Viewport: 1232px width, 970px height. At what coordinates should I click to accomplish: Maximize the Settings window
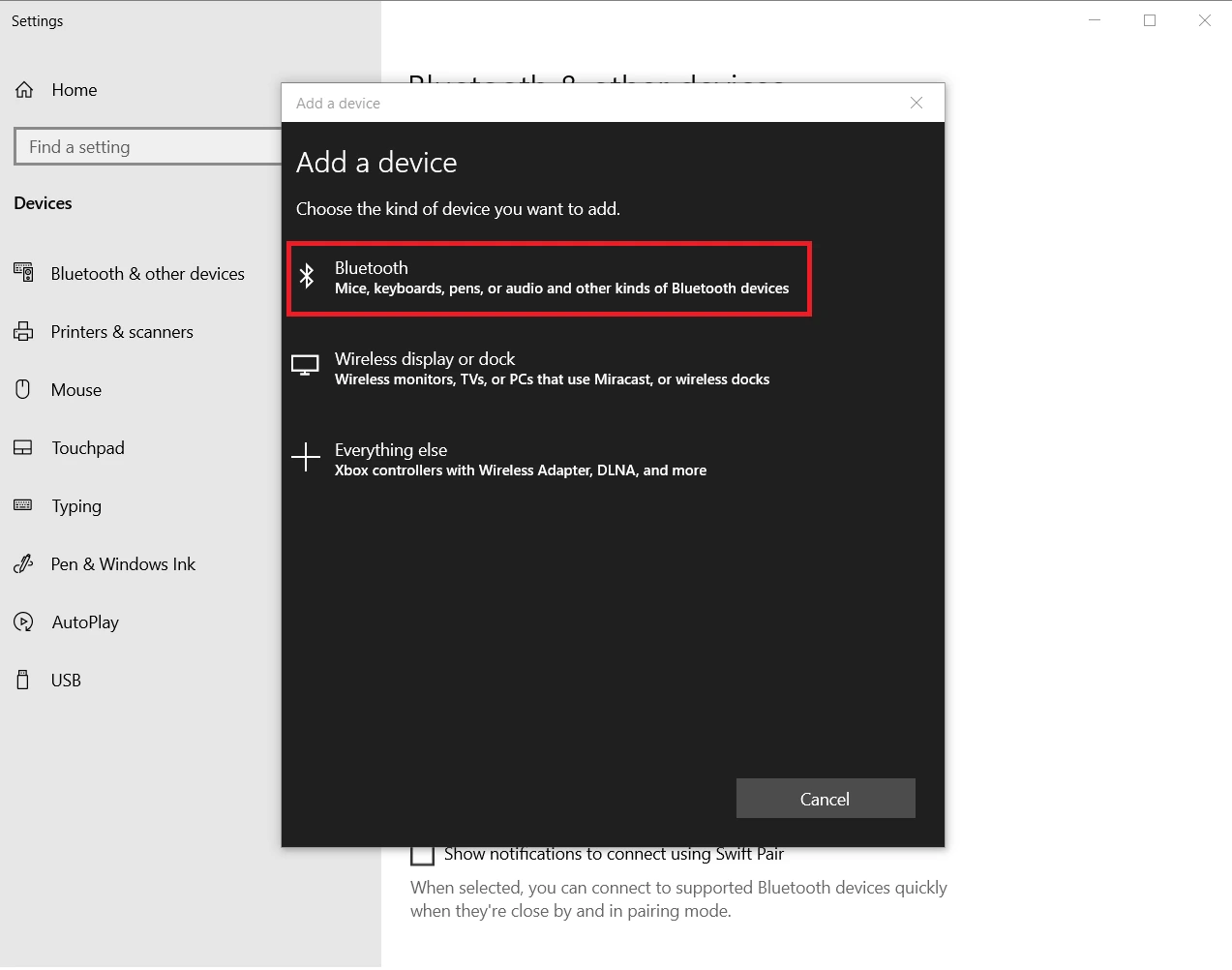coord(1150,20)
